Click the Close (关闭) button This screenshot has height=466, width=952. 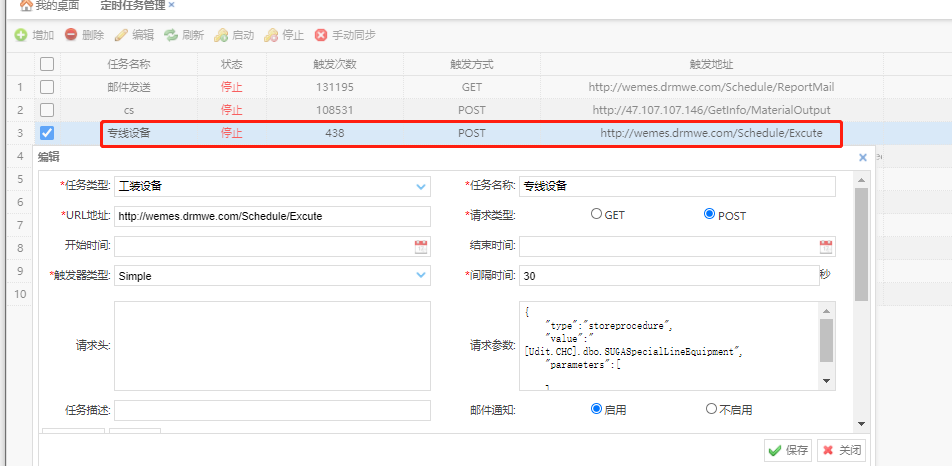tap(841, 450)
